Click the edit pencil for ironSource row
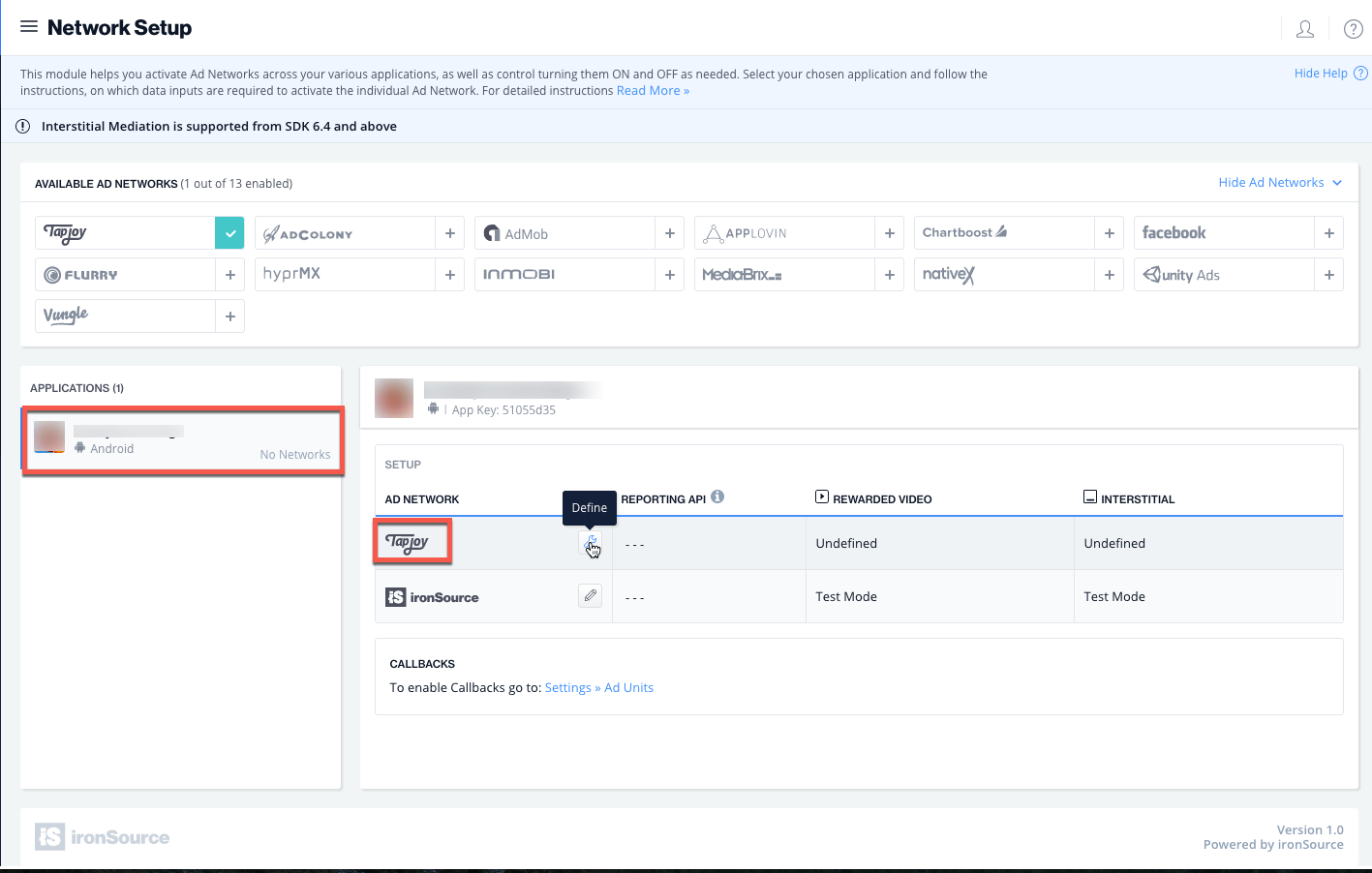 590,595
